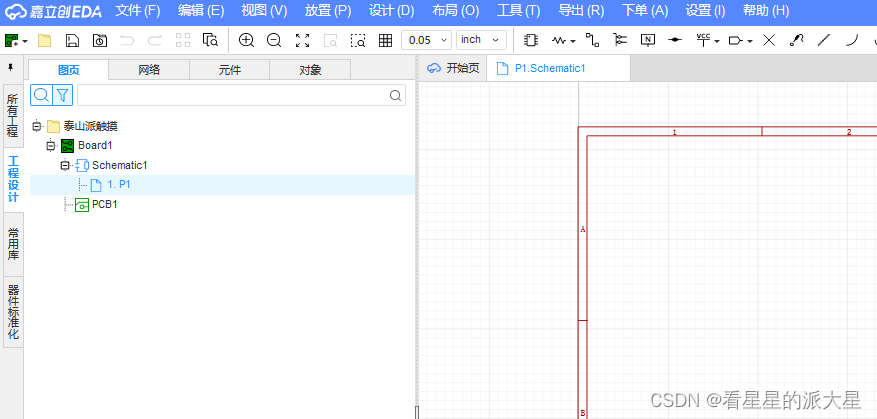The width and height of the screenshot is (877, 419).
Task: Click the greyed-out redo arrow icon
Action: [x=155, y=40]
